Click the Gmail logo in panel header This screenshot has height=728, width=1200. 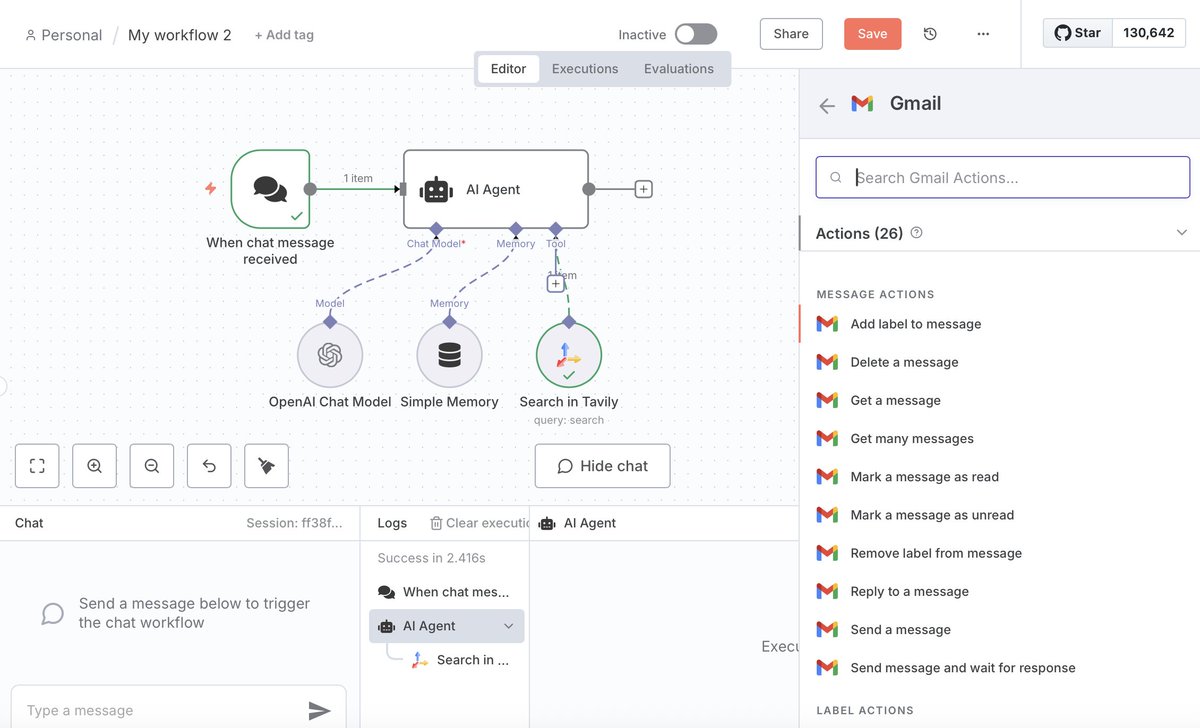(x=862, y=103)
